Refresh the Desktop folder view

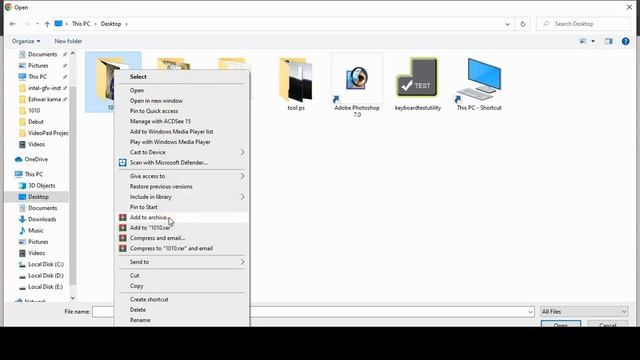(523, 24)
